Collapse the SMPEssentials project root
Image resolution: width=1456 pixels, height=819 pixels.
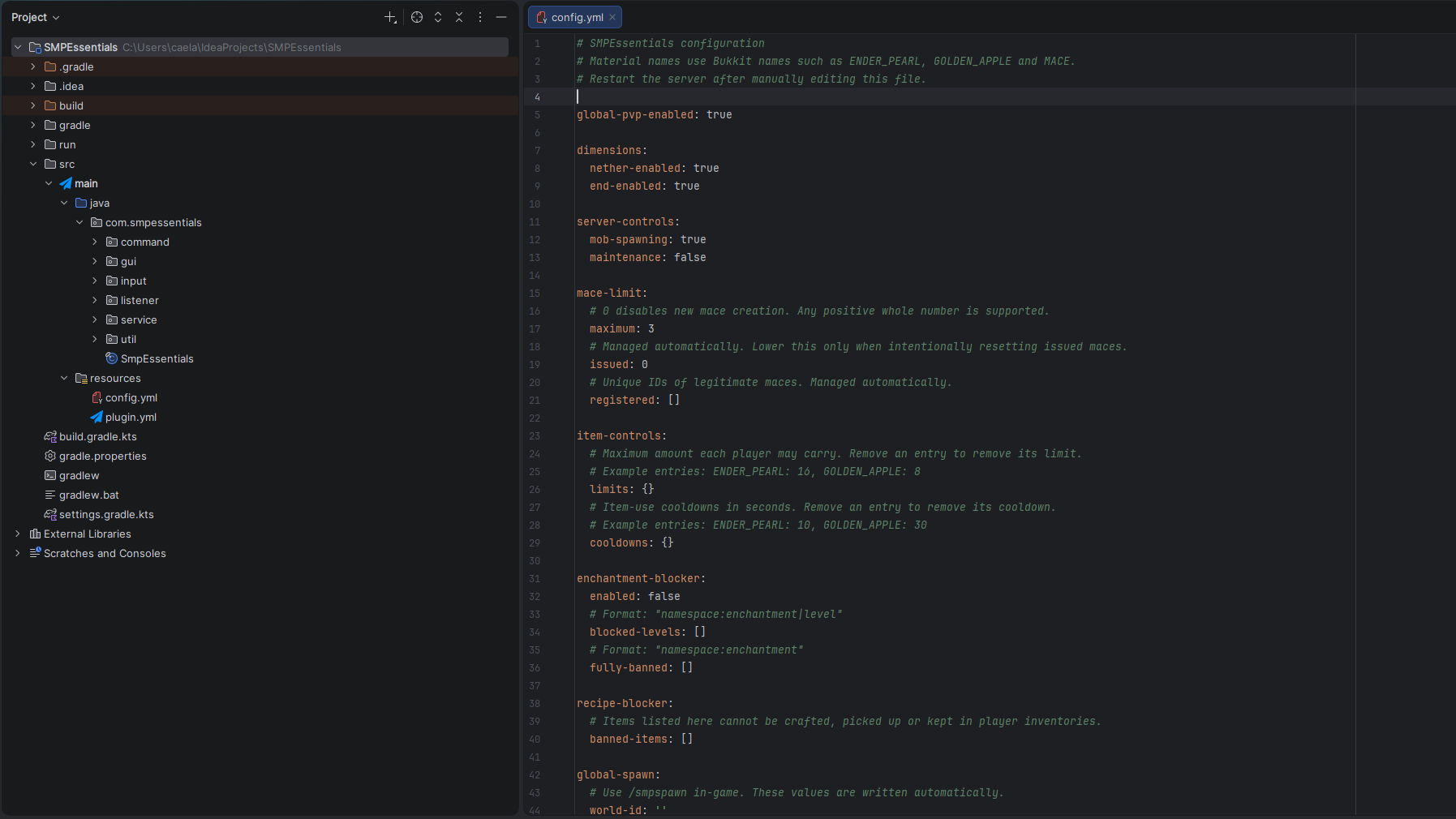[x=18, y=47]
